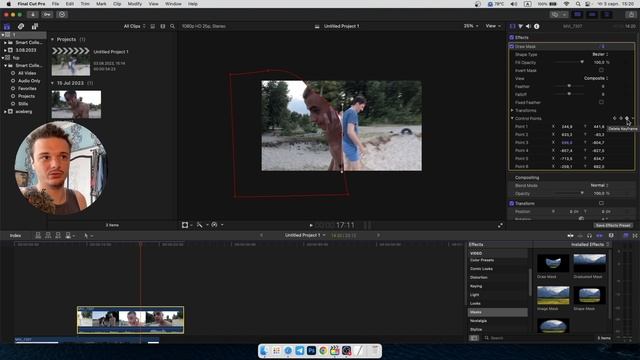The image size is (640, 360).
Task: Enable the Fixed Feather checkbox
Action: (x=601, y=102)
